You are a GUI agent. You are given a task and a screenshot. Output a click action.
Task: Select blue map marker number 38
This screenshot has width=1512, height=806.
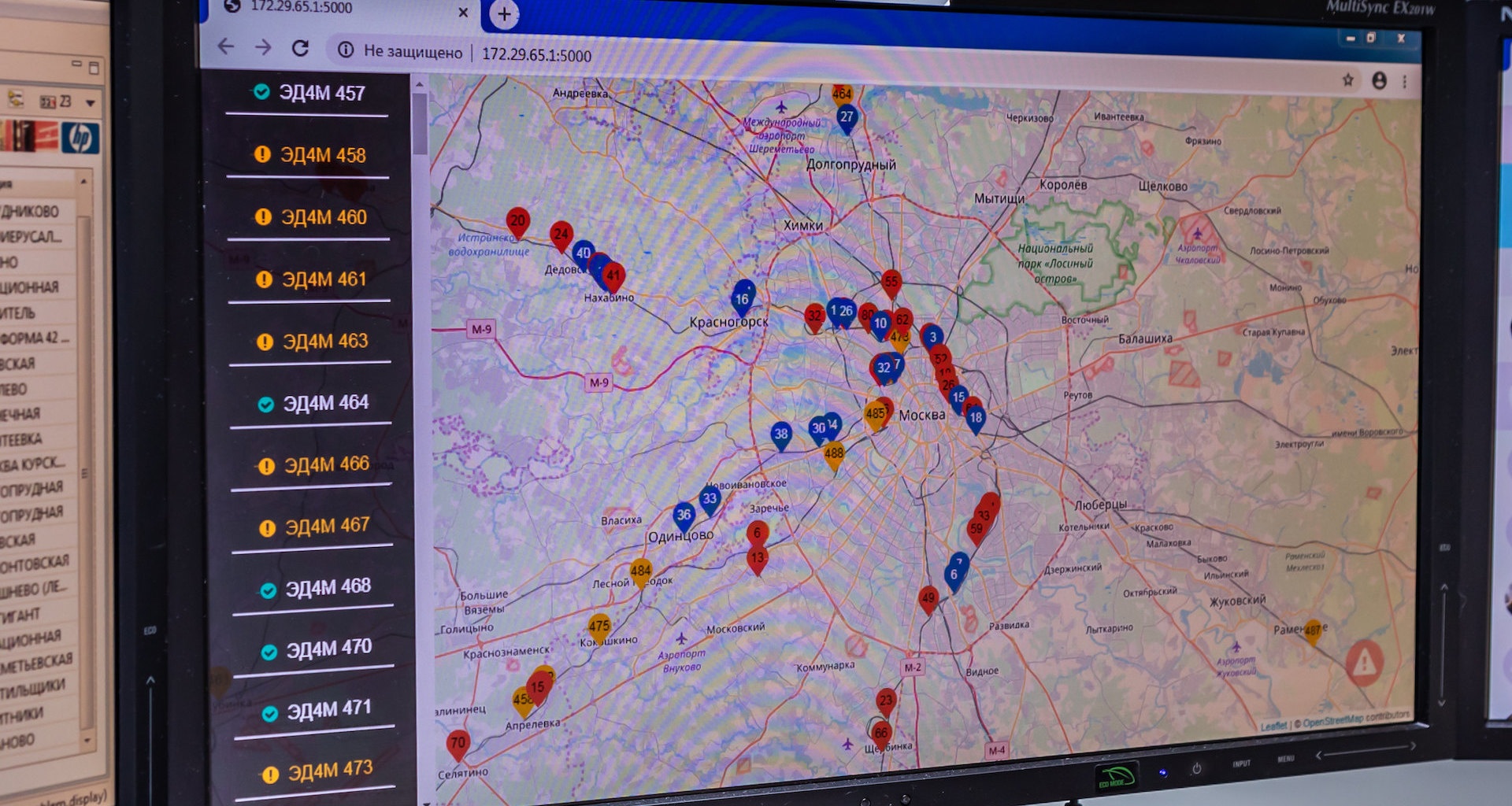pyautogui.click(x=780, y=434)
